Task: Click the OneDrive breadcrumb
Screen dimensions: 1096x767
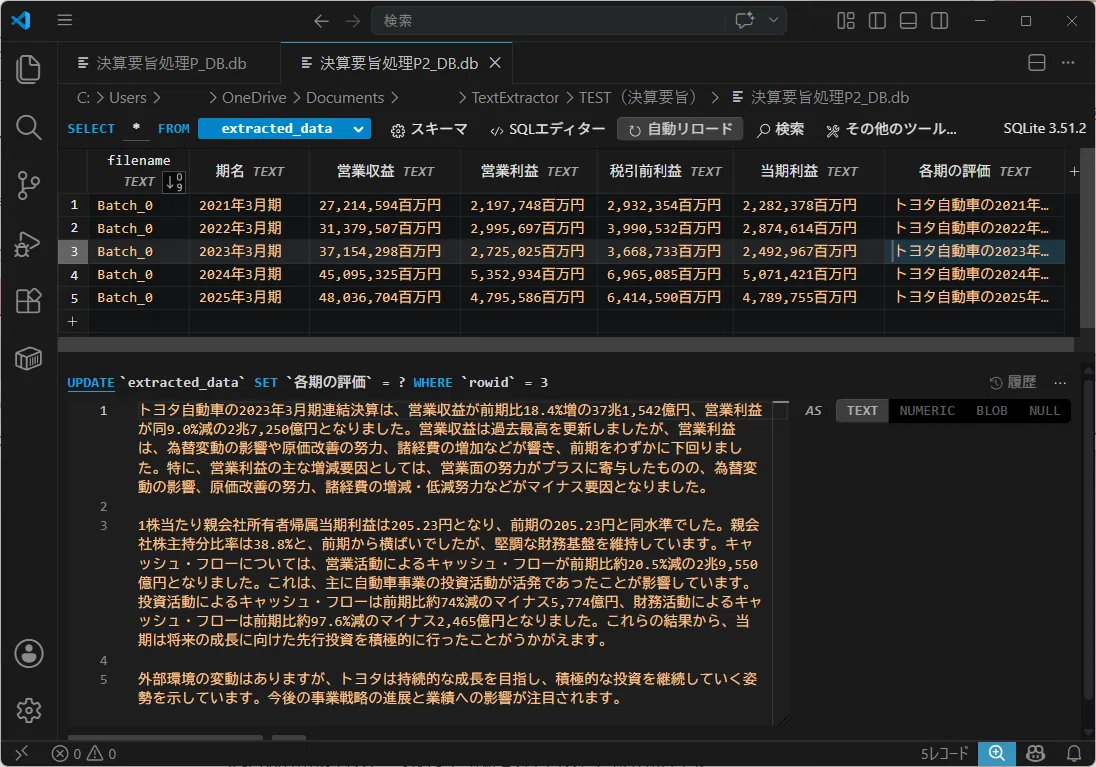Action: click(x=254, y=98)
